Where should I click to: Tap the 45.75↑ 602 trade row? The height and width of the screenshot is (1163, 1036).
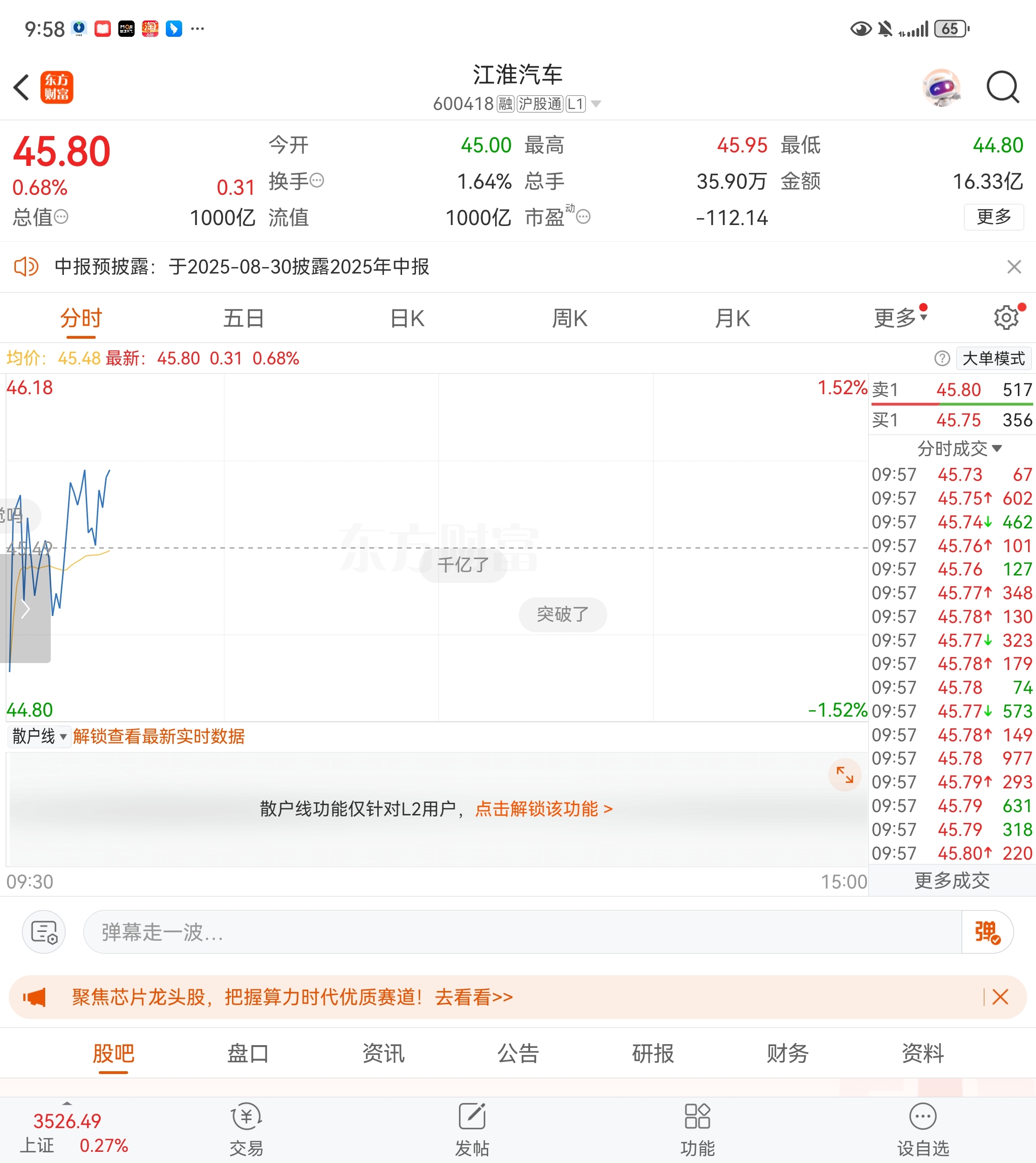point(952,498)
